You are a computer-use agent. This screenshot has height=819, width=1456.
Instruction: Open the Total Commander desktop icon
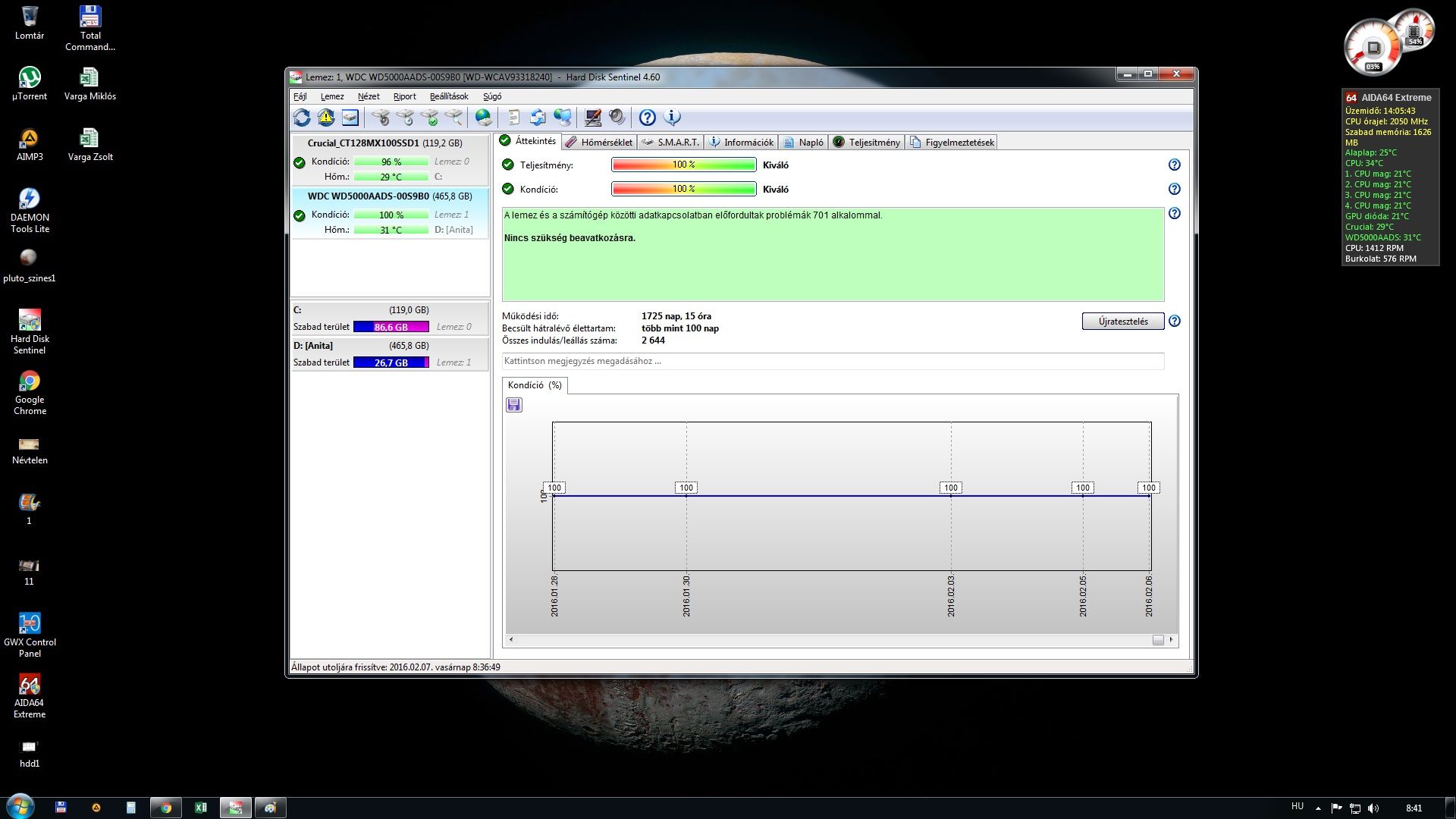point(90,28)
